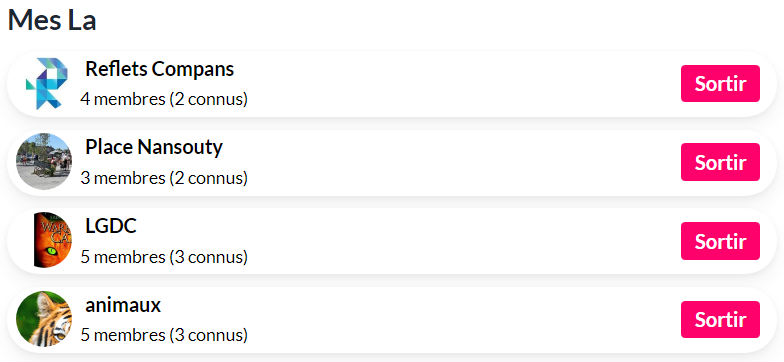Open the LGDC group name
784x362 pixels.
click(x=111, y=226)
